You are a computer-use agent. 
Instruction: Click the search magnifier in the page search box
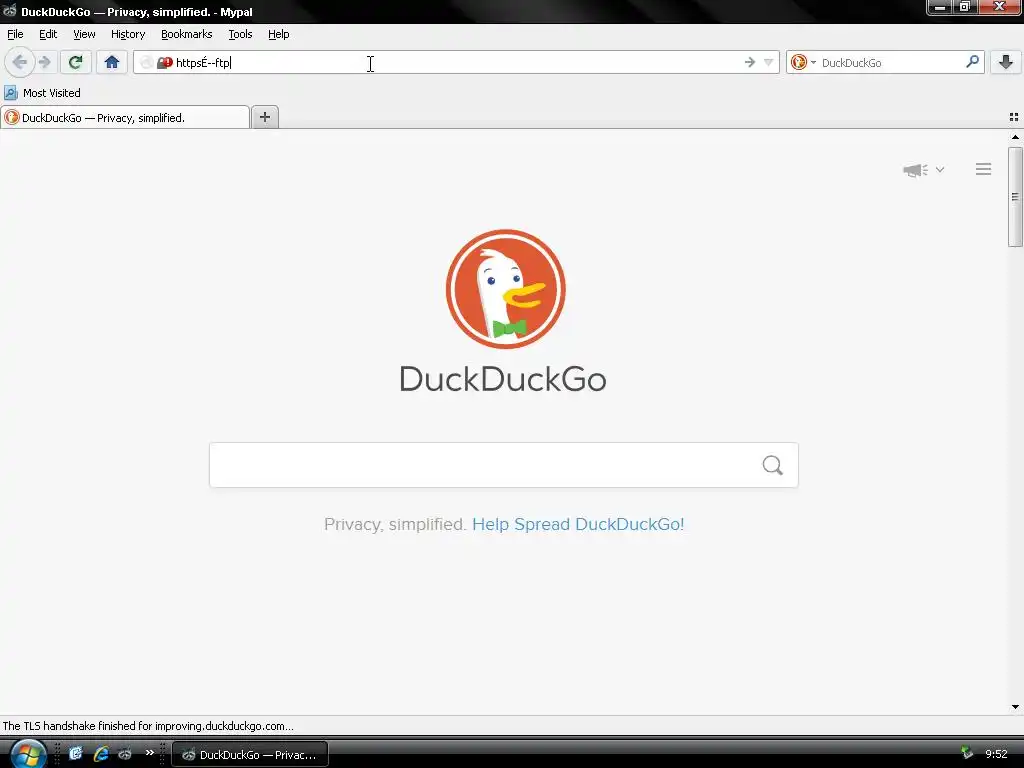tap(773, 465)
